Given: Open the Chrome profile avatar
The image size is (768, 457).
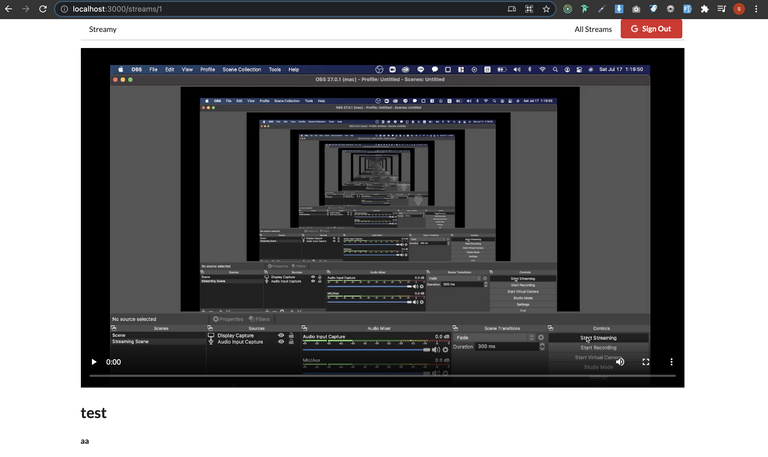Looking at the screenshot, I should pos(739,9).
